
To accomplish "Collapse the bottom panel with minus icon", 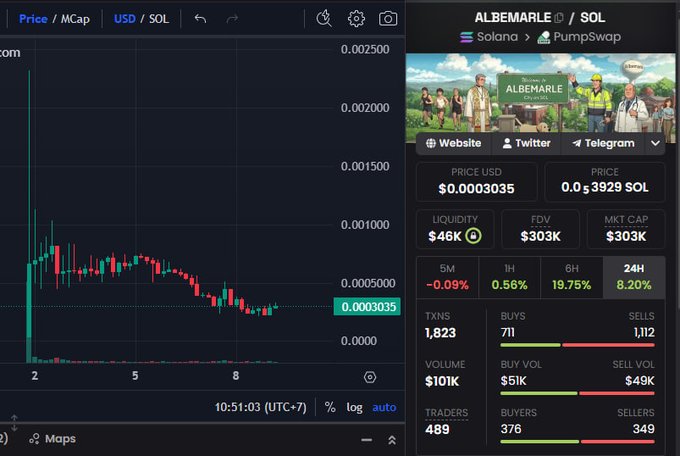I will click(366, 440).
